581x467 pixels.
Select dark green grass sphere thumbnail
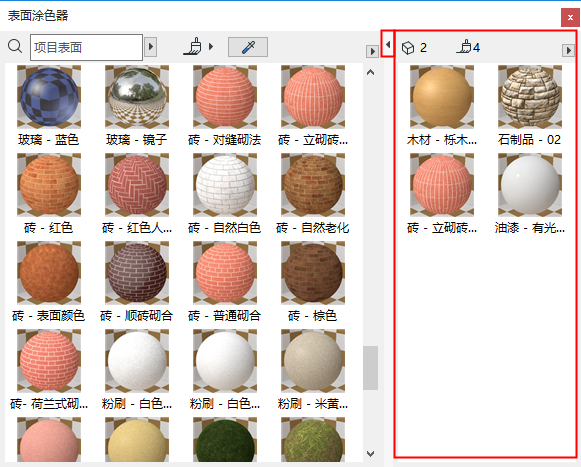pyautogui.click(x=225, y=440)
